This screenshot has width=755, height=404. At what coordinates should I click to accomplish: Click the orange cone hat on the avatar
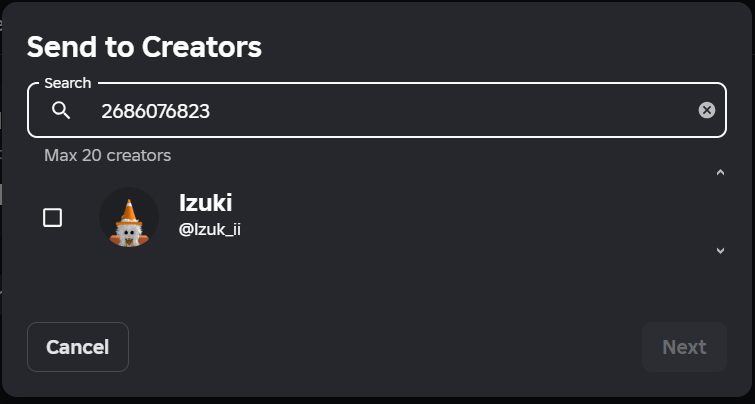point(129,212)
